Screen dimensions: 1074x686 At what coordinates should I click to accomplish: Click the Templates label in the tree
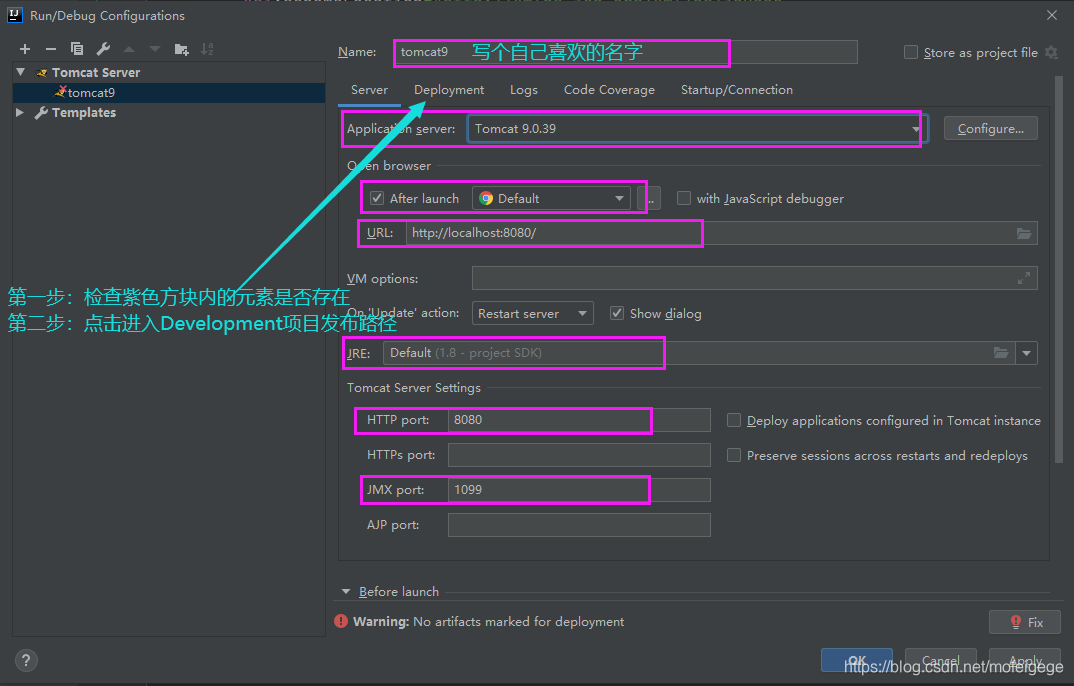pos(84,112)
